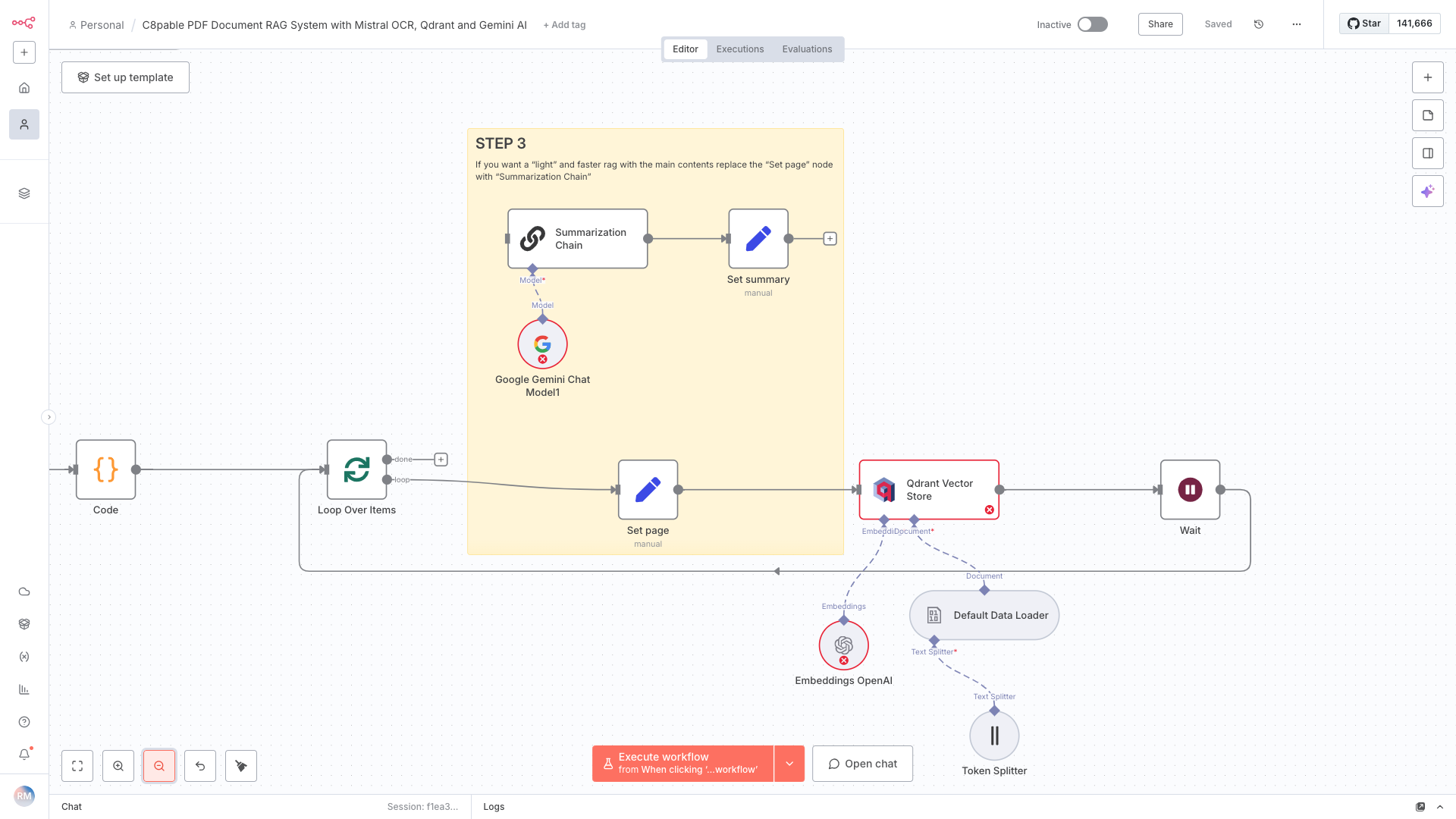Screen dimensions: 1456x819
Task: Click the zoom out magnifier icon
Action: pyautogui.click(x=159, y=766)
